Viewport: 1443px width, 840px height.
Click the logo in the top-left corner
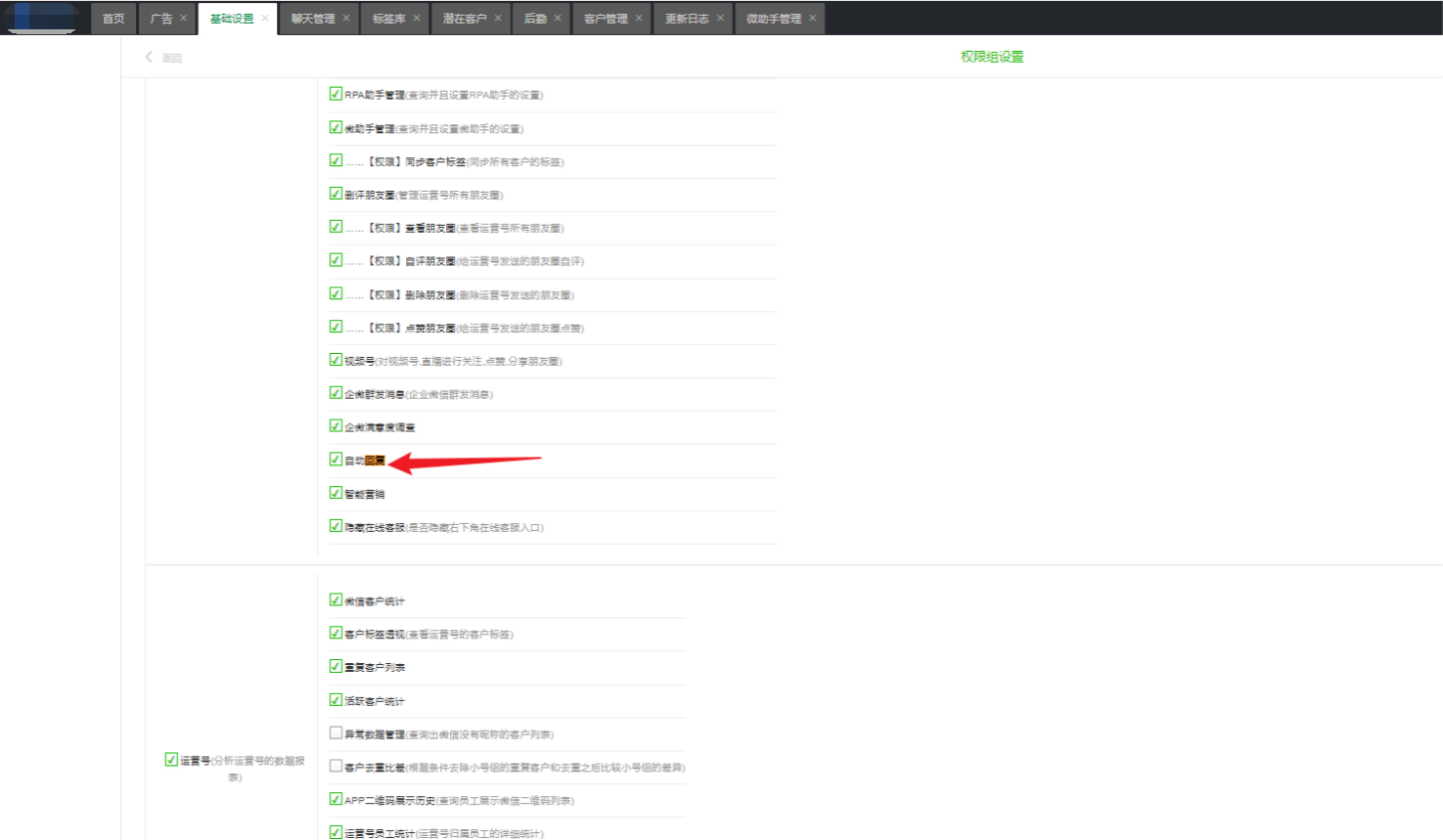click(x=42, y=19)
